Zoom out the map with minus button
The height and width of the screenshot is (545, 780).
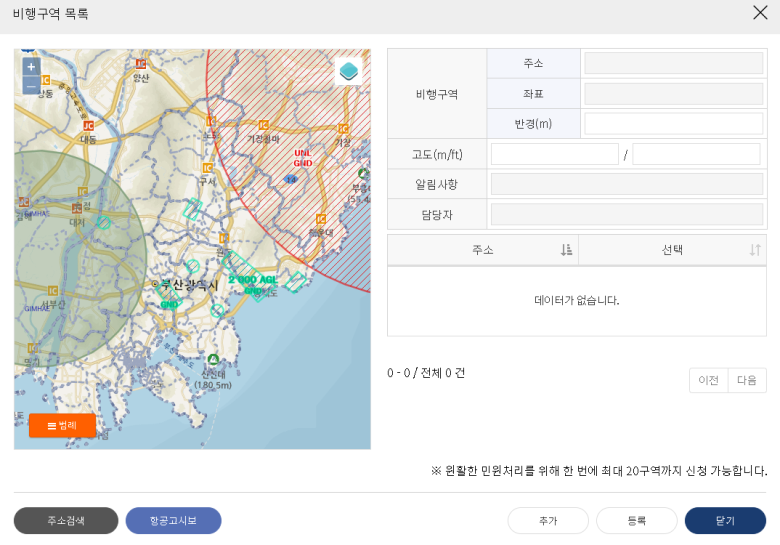pos(31,86)
